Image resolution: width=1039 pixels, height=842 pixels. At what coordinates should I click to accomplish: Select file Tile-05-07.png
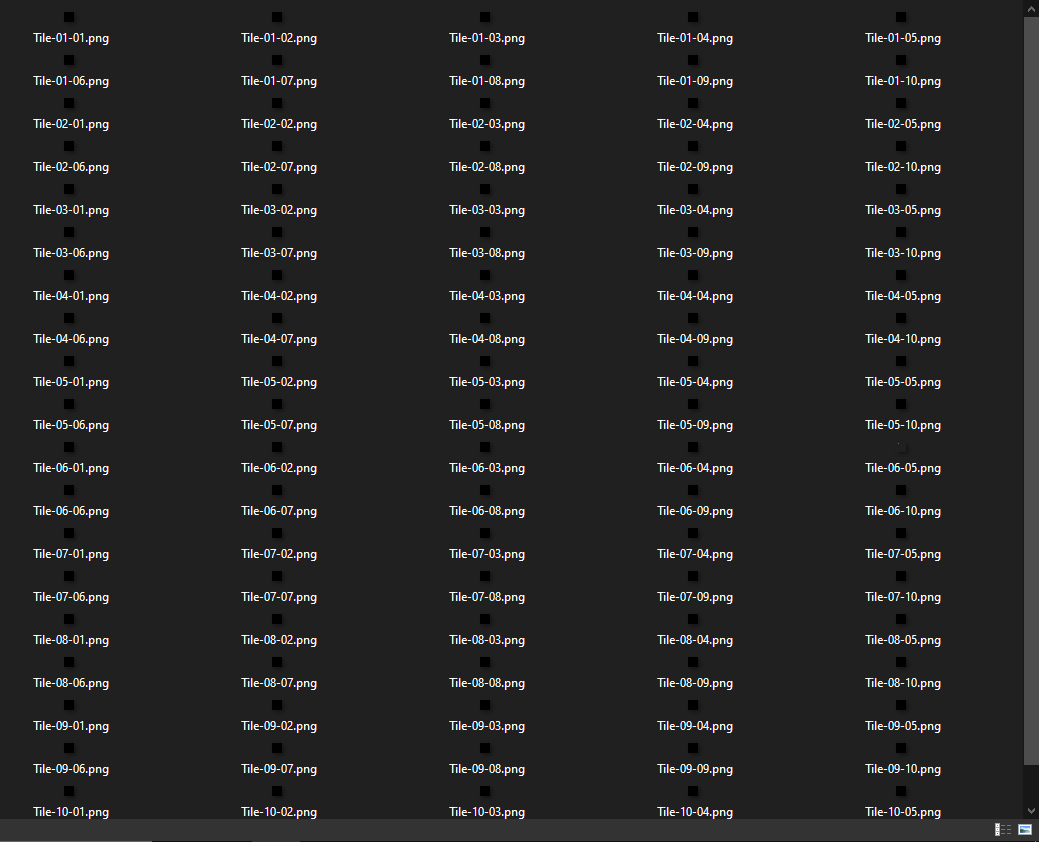pyautogui.click(x=279, y=426)
